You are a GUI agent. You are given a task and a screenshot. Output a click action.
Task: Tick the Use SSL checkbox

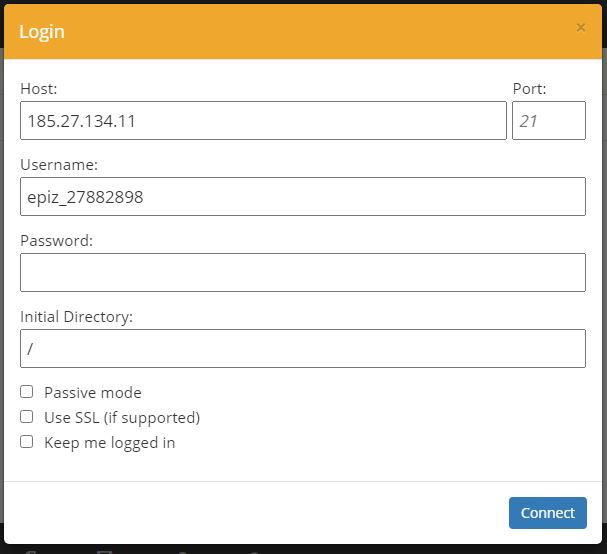(x=27, y=417)
